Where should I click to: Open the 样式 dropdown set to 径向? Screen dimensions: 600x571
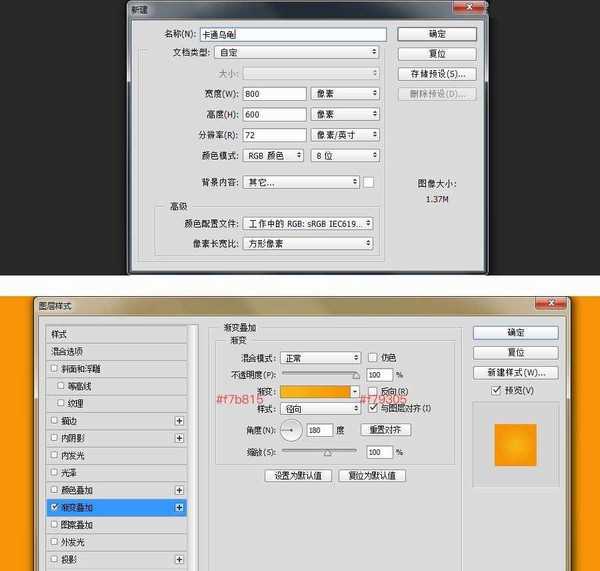point(320,409)
